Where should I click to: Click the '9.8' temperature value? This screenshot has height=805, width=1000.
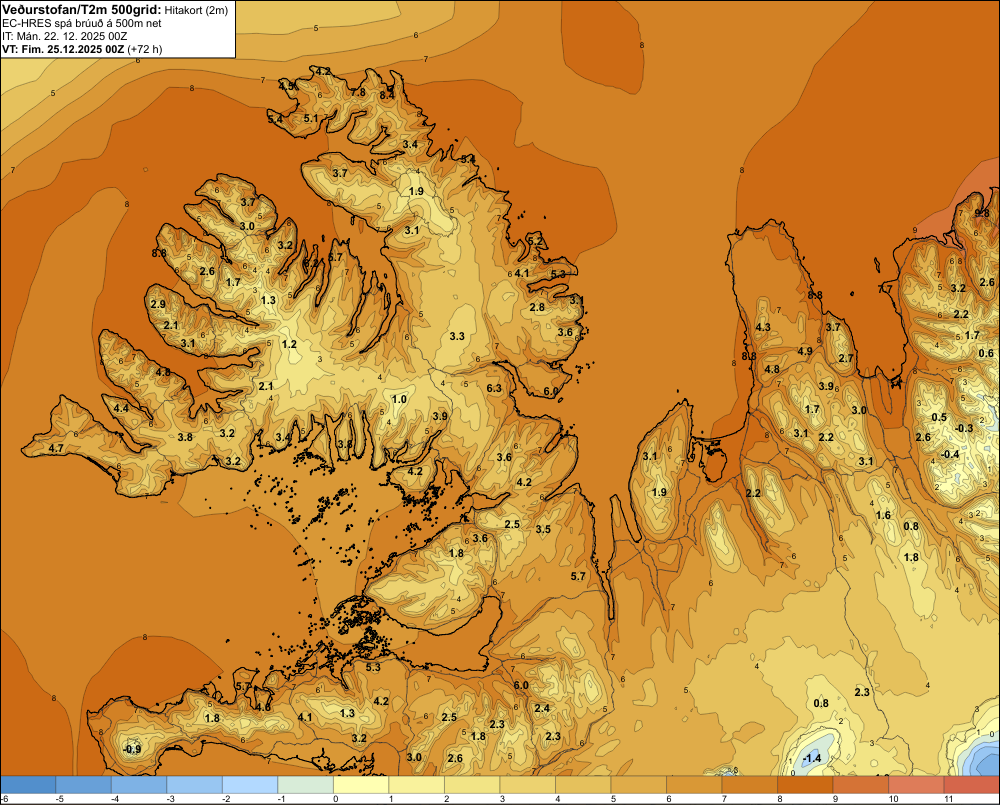pyautogui.click(x=982, y=213)
